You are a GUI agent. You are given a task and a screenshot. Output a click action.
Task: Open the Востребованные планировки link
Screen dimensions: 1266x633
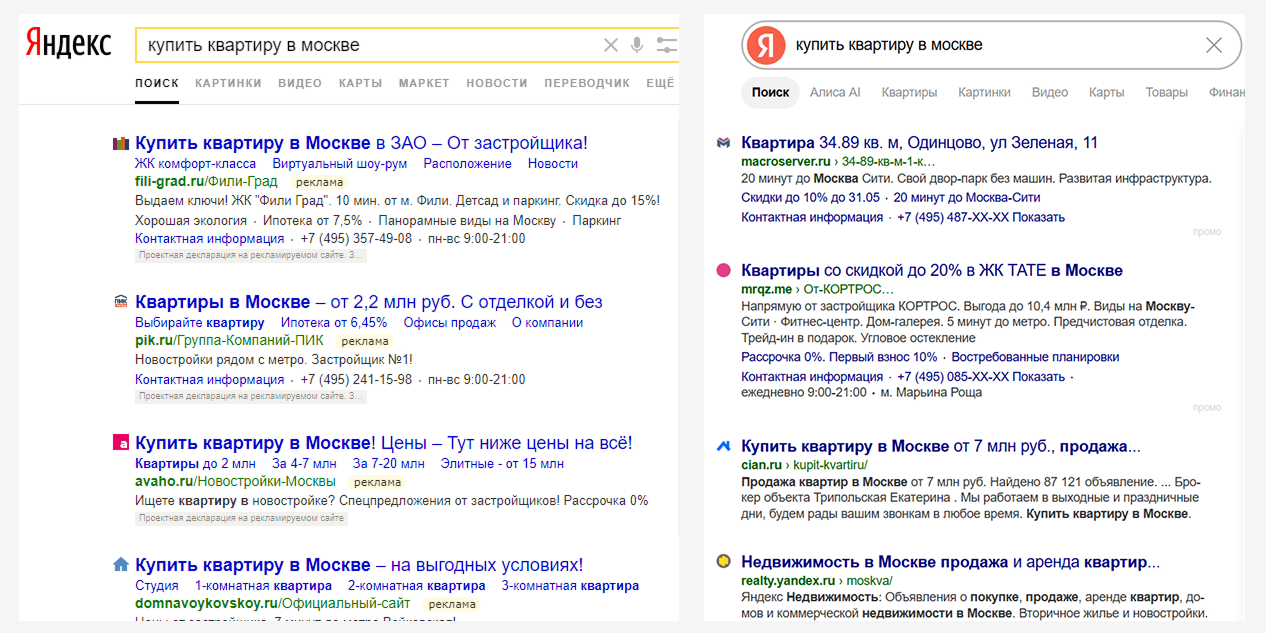pos(1035,357)
